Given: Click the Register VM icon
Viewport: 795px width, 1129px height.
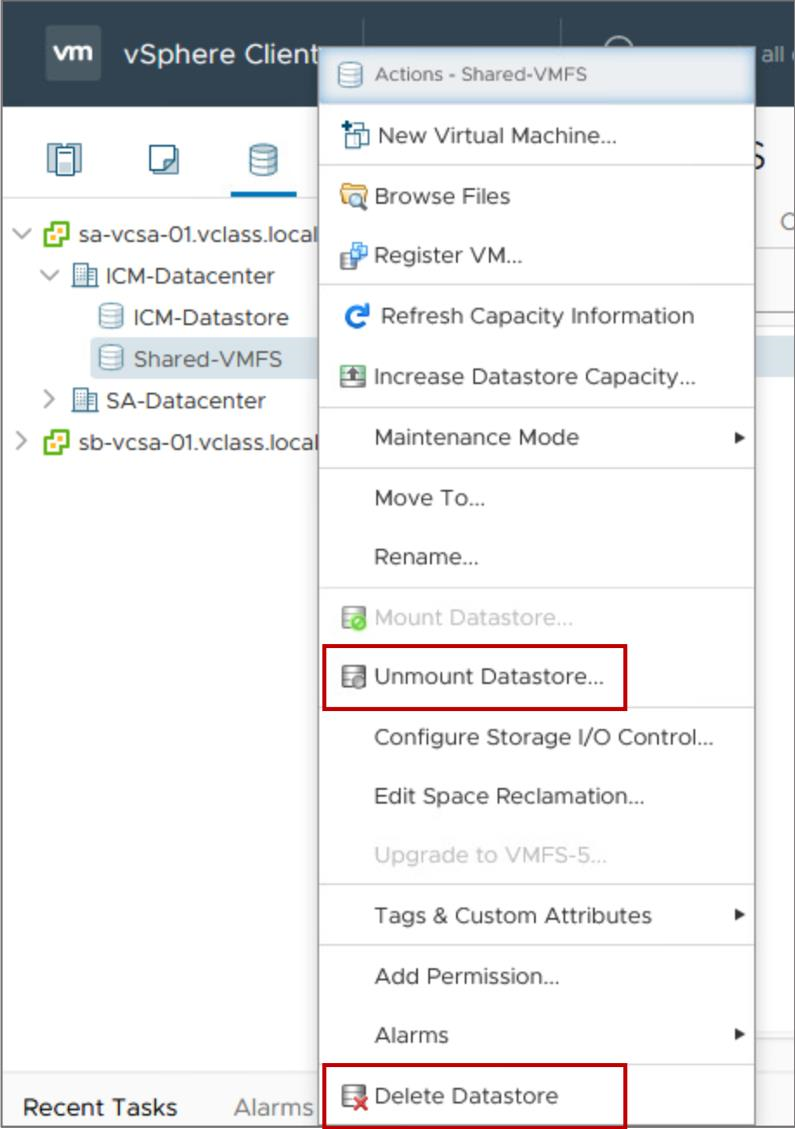Looking at the screenshot, I should pyautogui.click(x=353, y=256).
